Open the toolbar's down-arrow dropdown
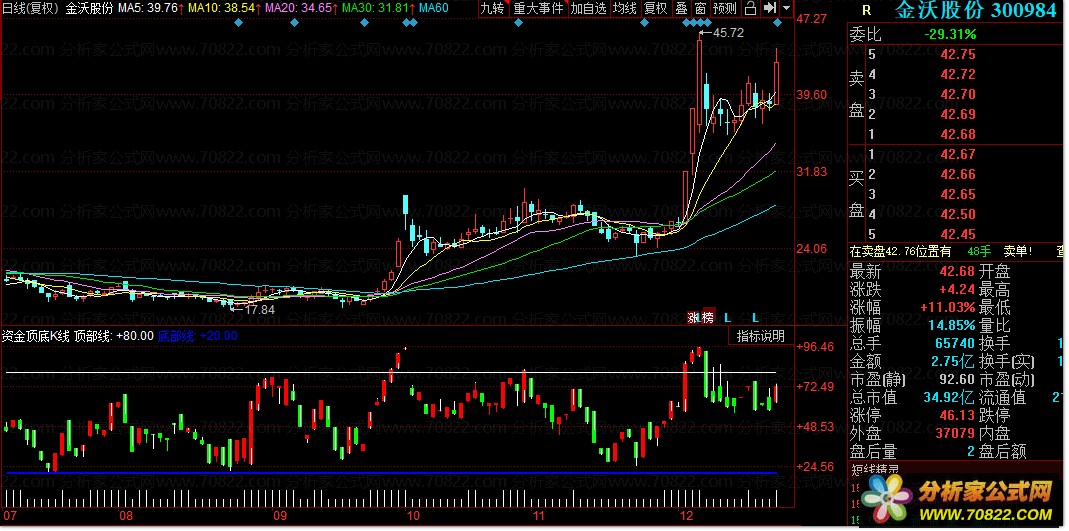Viewport: 1069px width, 531px height. 786,9
